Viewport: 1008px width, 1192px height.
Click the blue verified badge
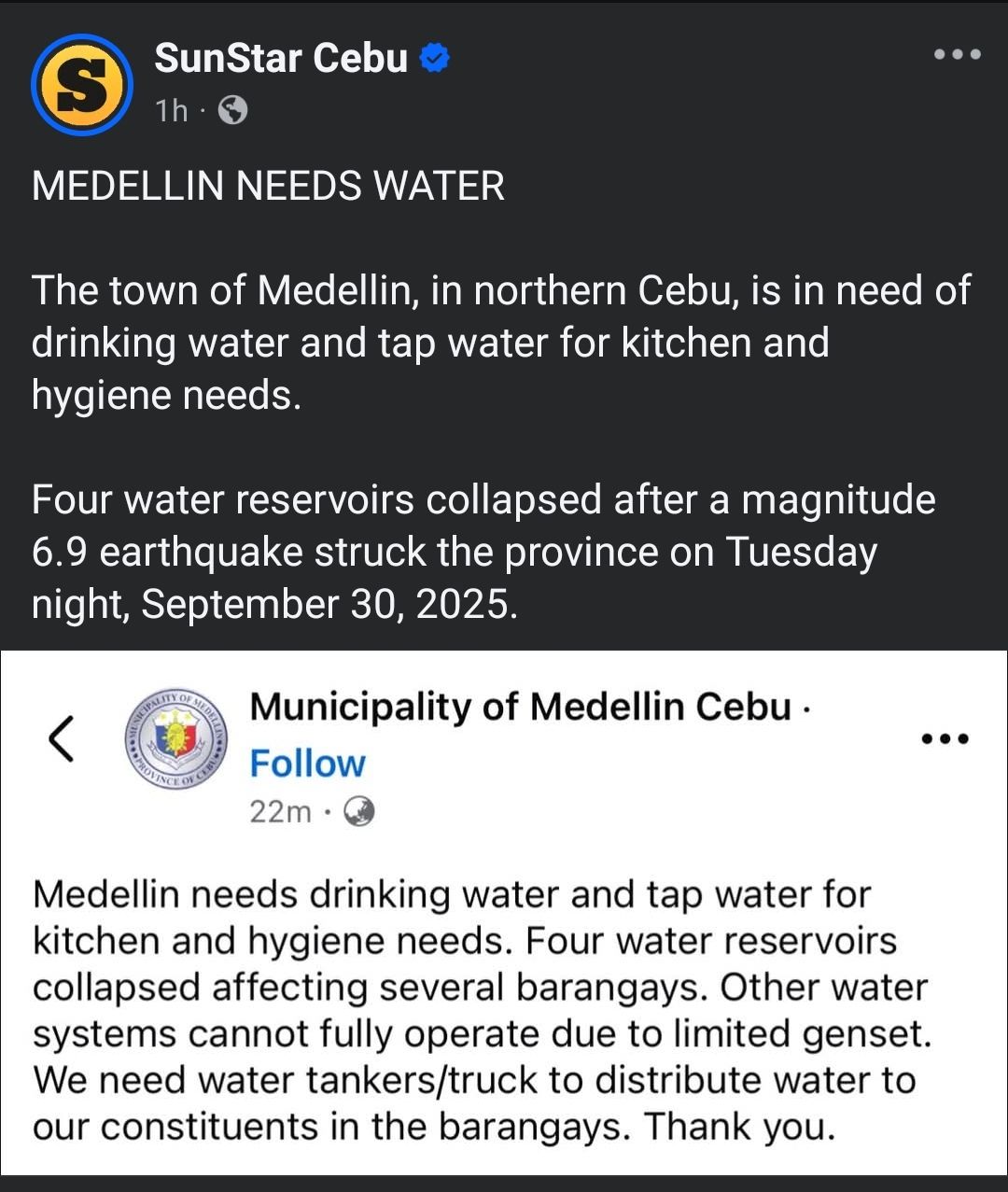[434, 59]
